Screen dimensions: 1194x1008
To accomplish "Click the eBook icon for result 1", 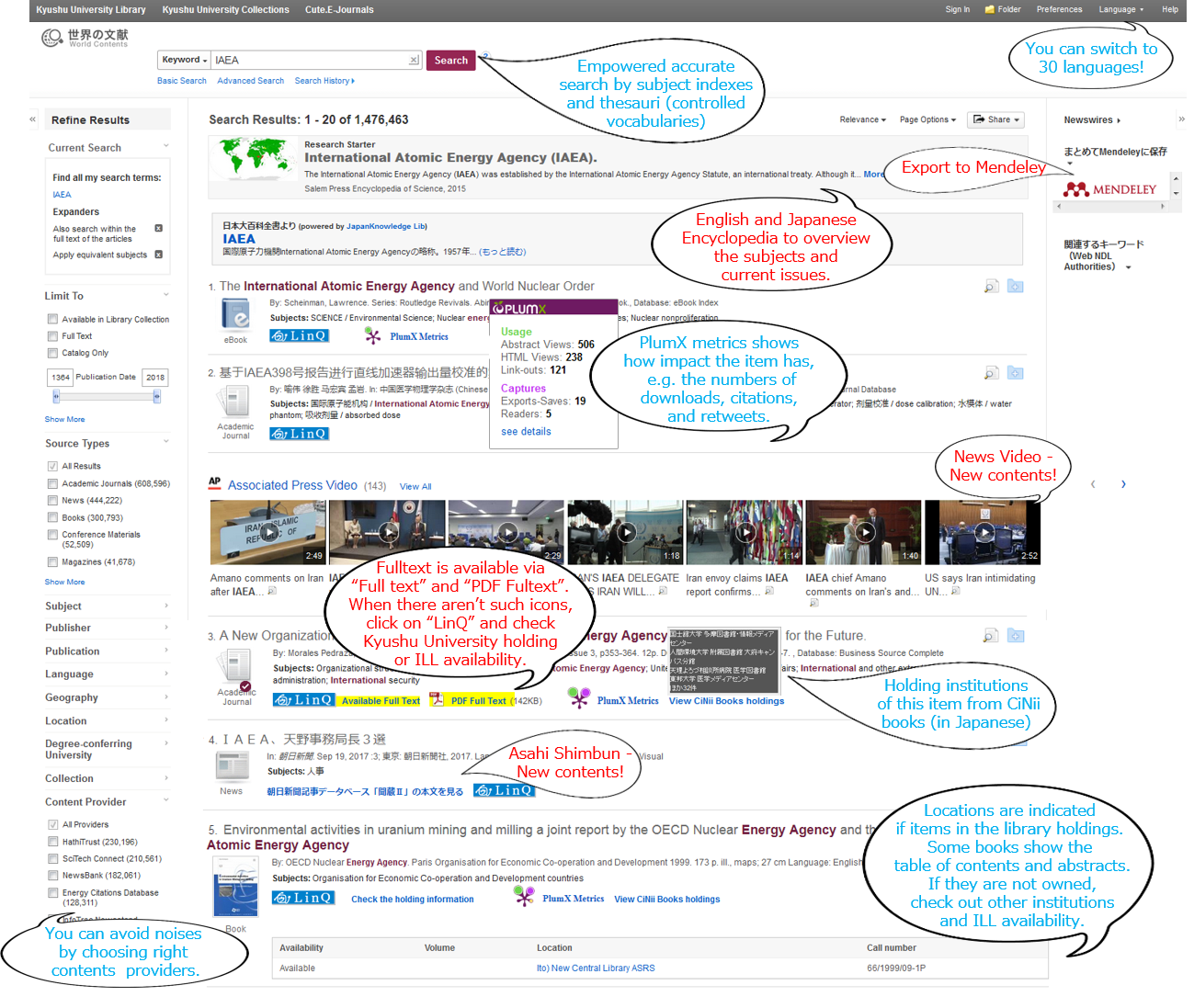I will pyautogui.click(x=236, y=315).
